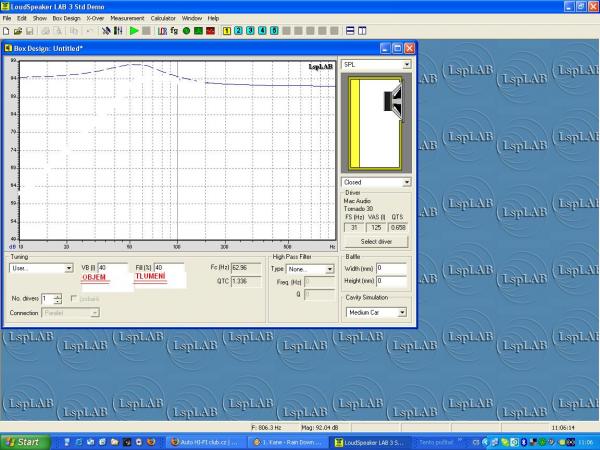The image size is (600, 450).
Task: Click the Open folder toolbar icon
Action: (18, 31)
